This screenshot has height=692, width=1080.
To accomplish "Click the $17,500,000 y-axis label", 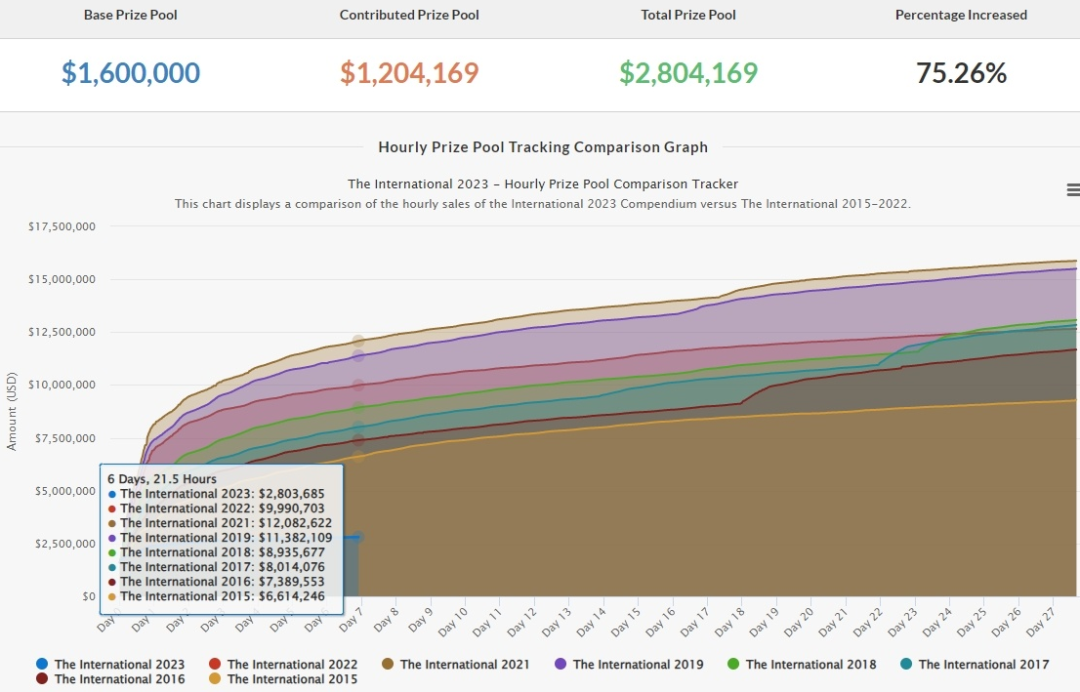I will (x=62, y=227).
